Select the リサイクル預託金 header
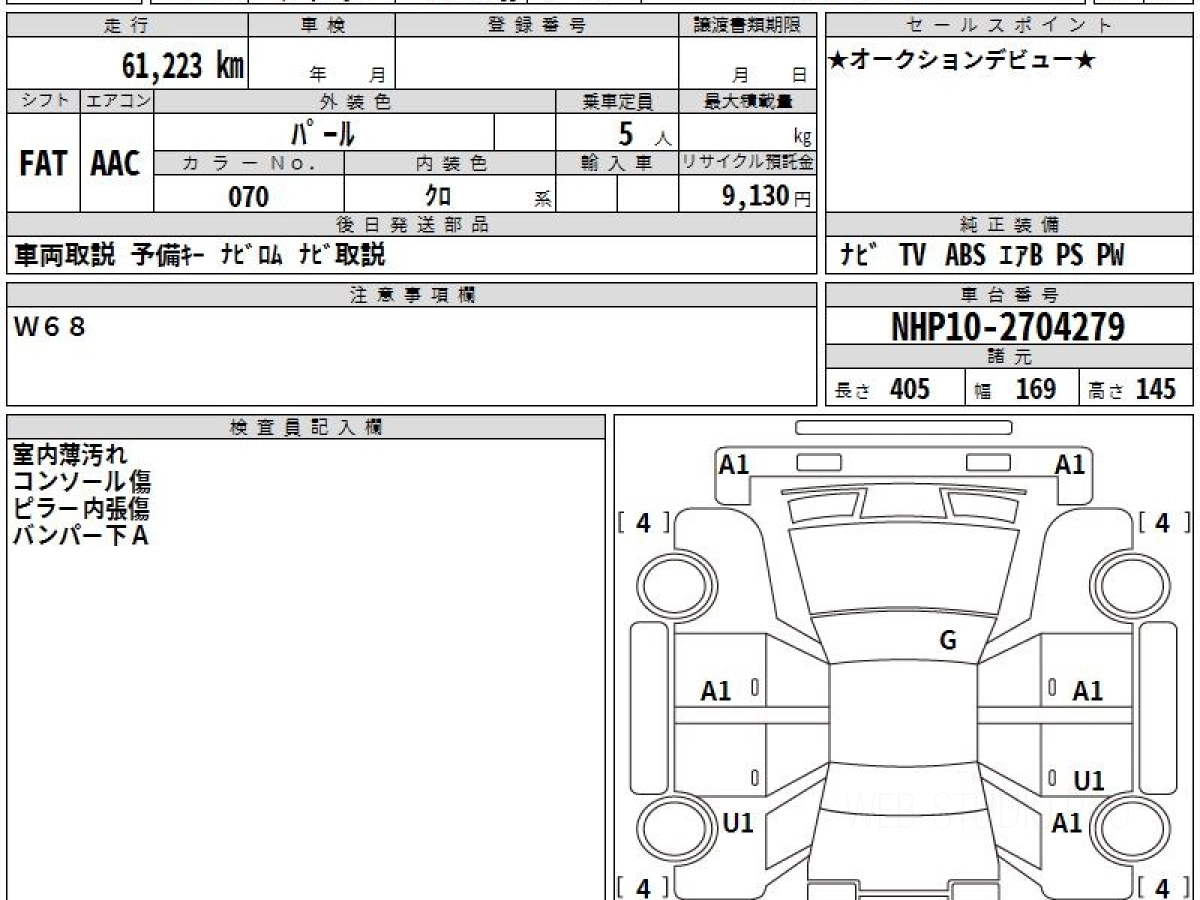Viewport: 1200px width, 900px height. pos(747,163)
